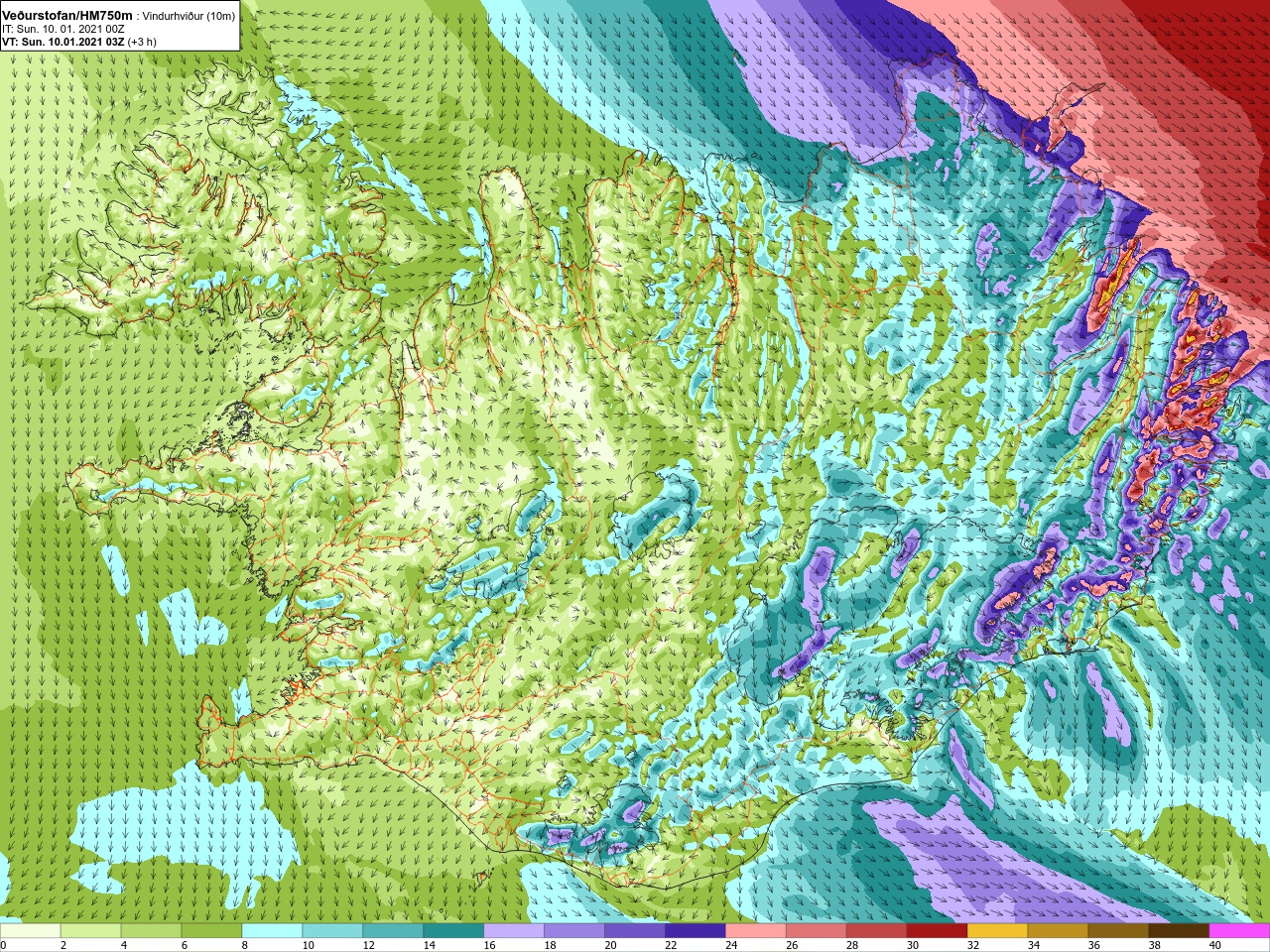The width and height of the screenshot is (1270, 952).
Task: Pick the 12–14 teal legend swatch
Action: pos(394,931)
